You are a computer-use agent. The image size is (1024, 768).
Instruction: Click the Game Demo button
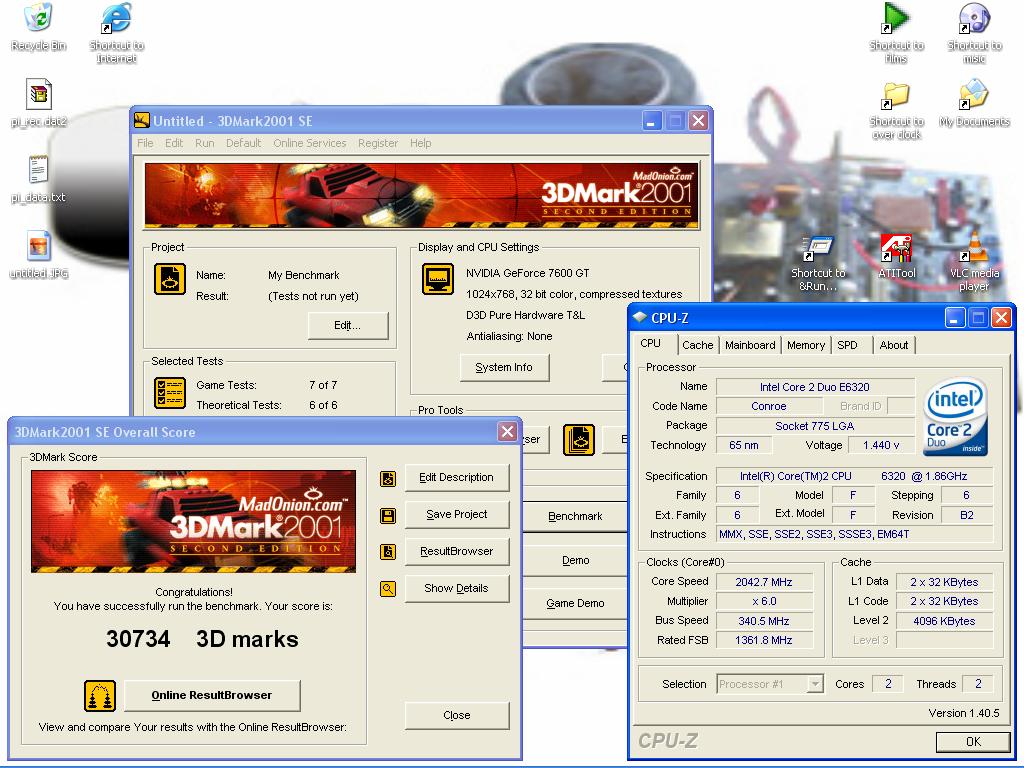(575, 604)
